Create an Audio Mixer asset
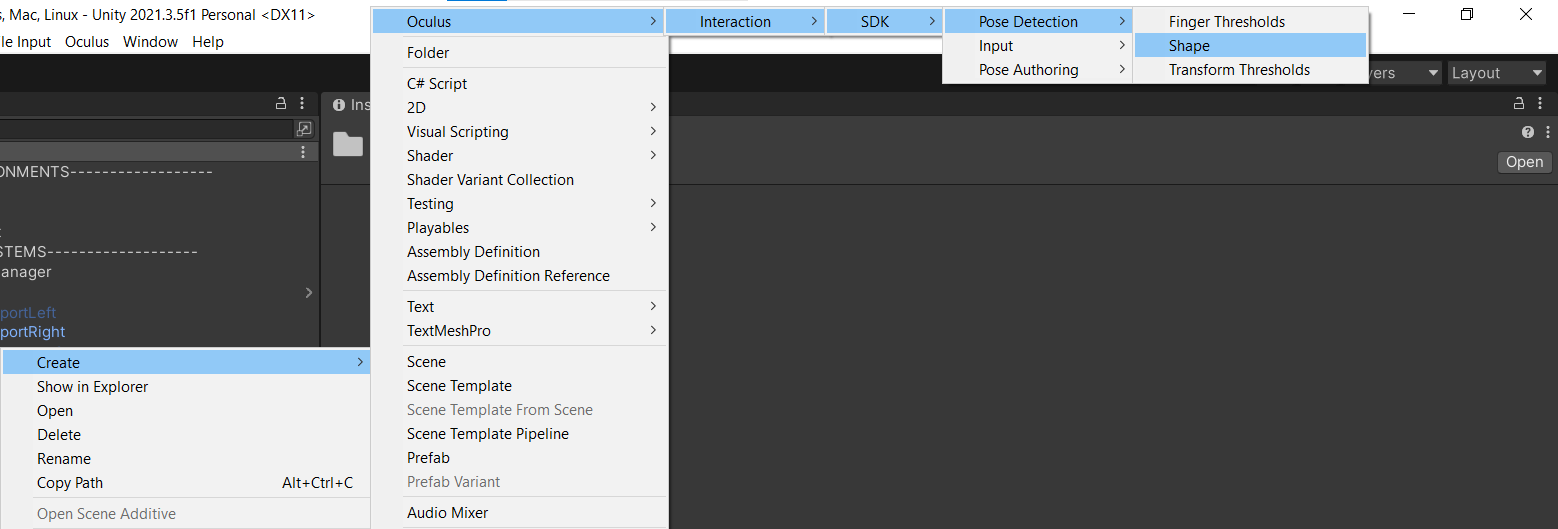 (x=518, y=513)
